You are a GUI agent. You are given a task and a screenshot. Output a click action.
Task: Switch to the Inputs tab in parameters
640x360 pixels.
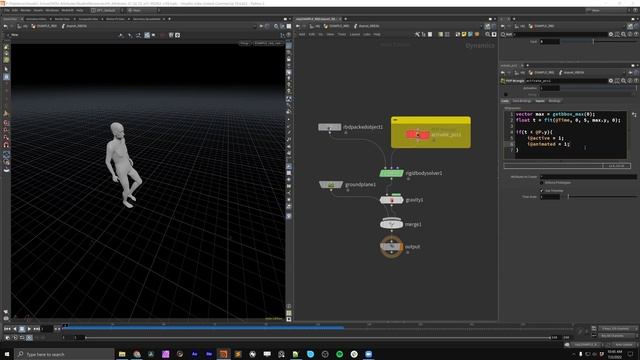coord(540,101)
